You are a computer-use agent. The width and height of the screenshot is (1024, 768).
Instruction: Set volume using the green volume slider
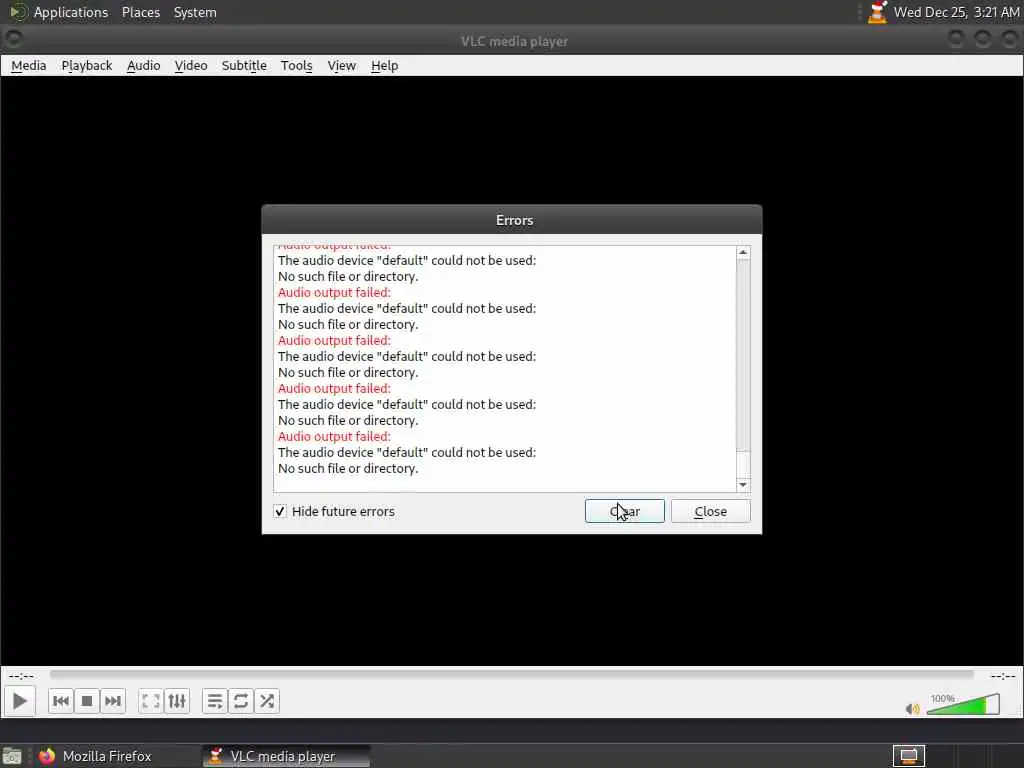[x=963, y=705]
